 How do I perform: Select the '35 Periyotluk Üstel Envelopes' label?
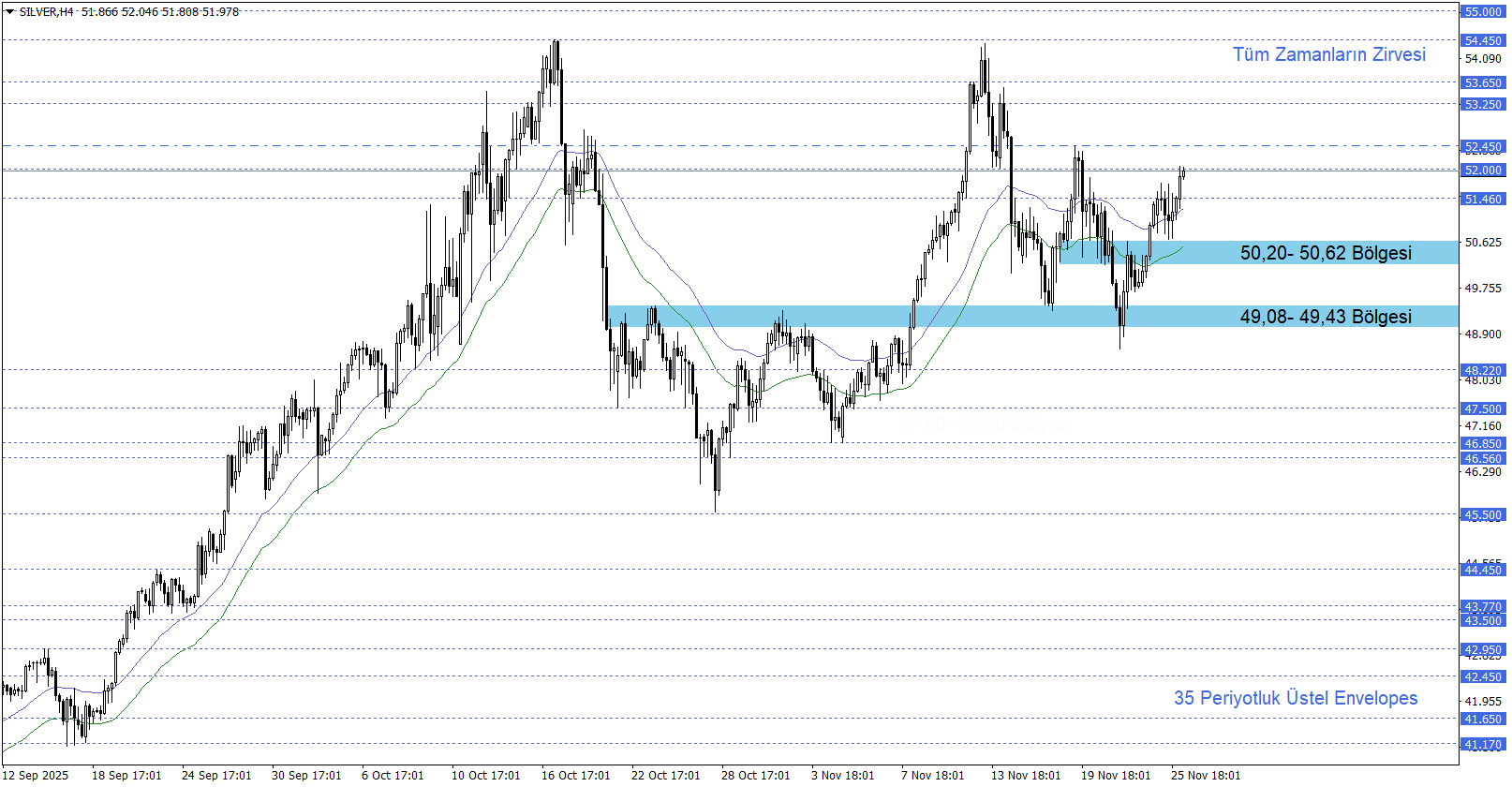(1295, 698)
